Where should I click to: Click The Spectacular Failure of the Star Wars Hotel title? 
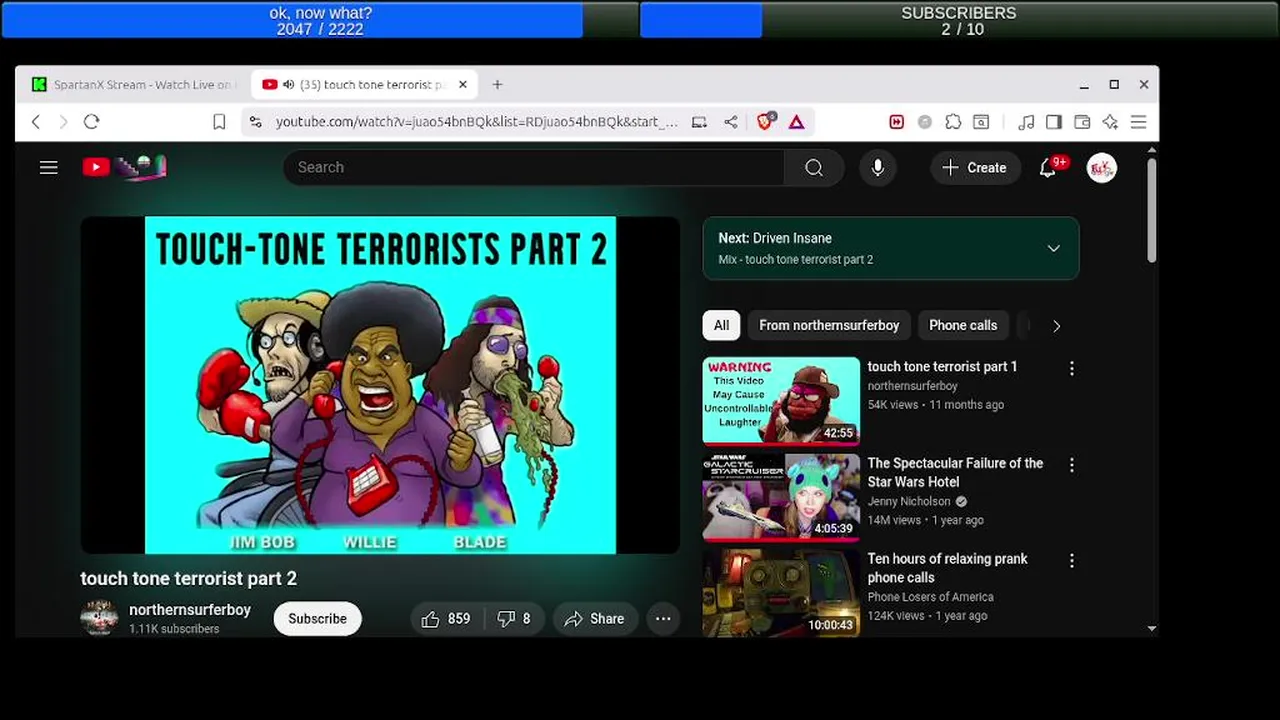click(x=955, y=472)
